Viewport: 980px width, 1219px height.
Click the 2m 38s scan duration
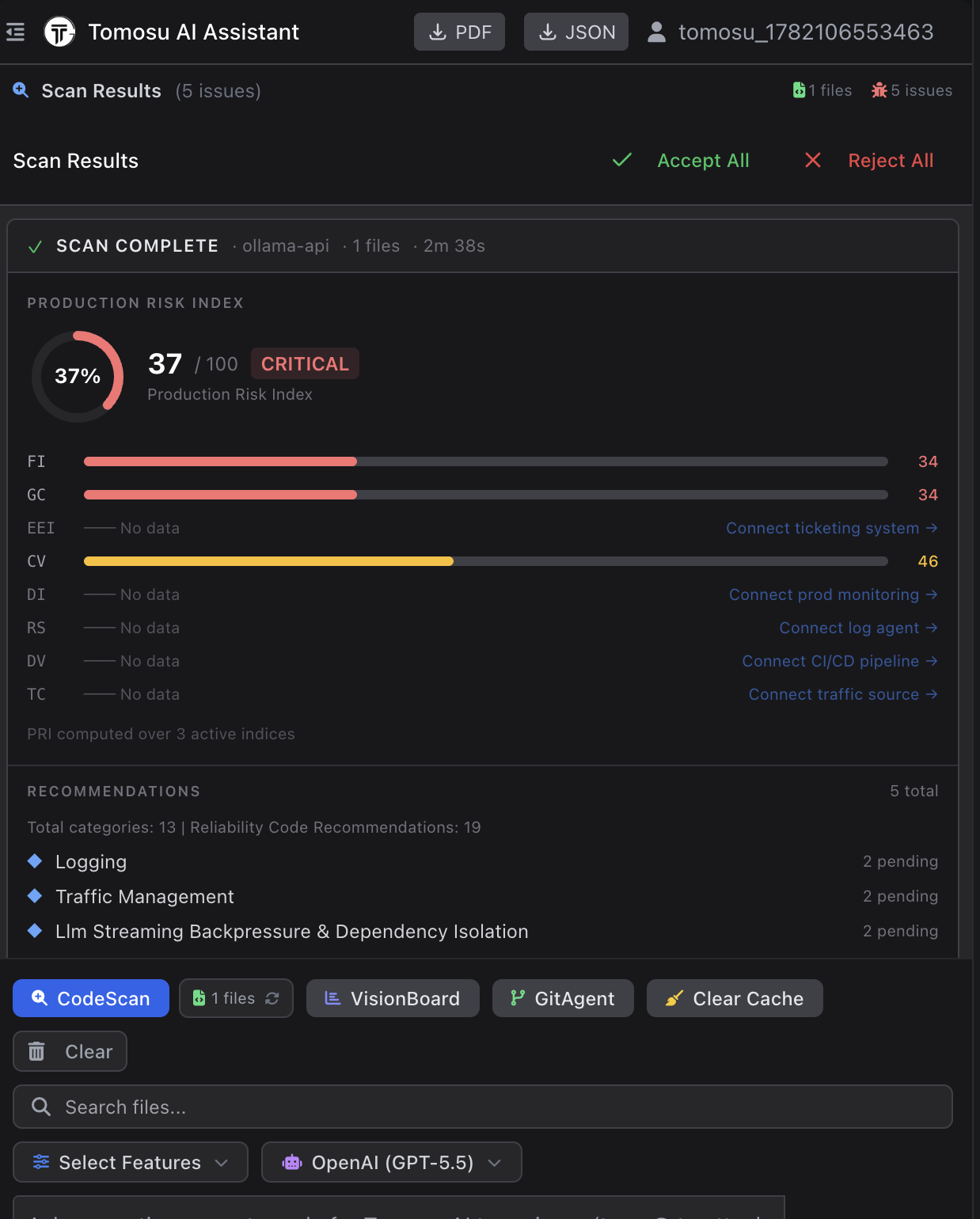(454, 246)
